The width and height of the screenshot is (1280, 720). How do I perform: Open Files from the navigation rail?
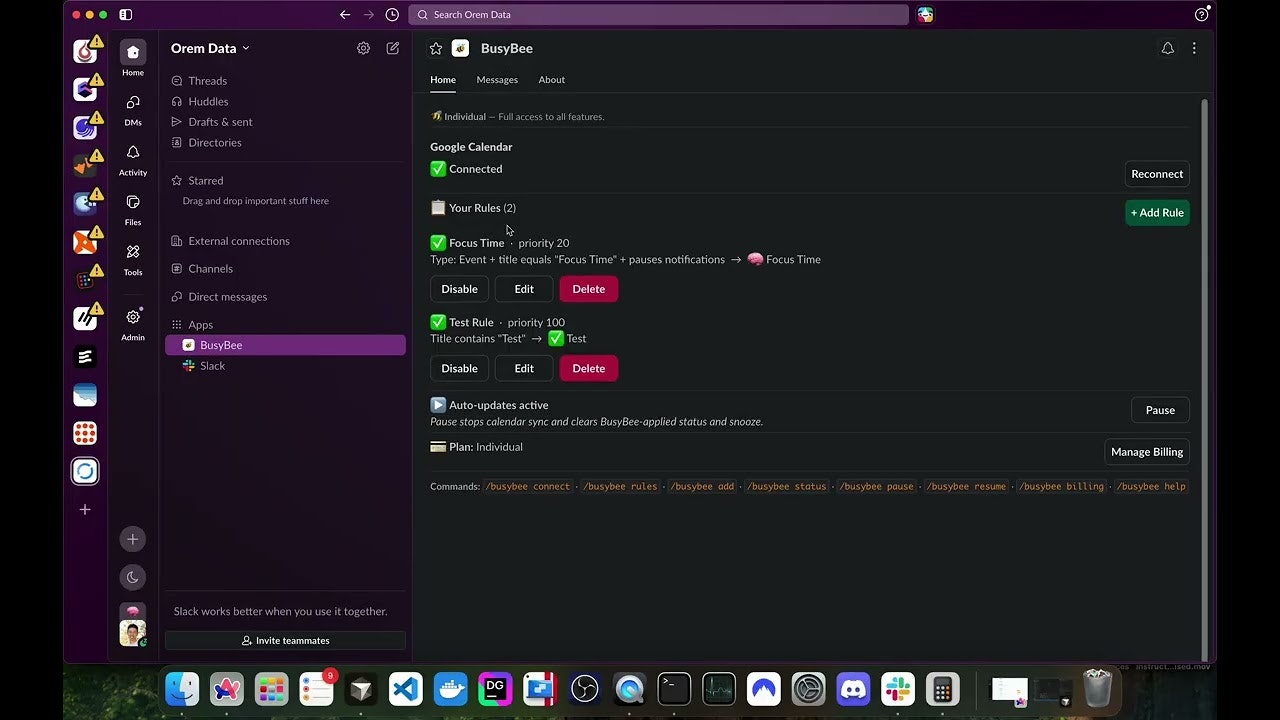coord(133,209)
